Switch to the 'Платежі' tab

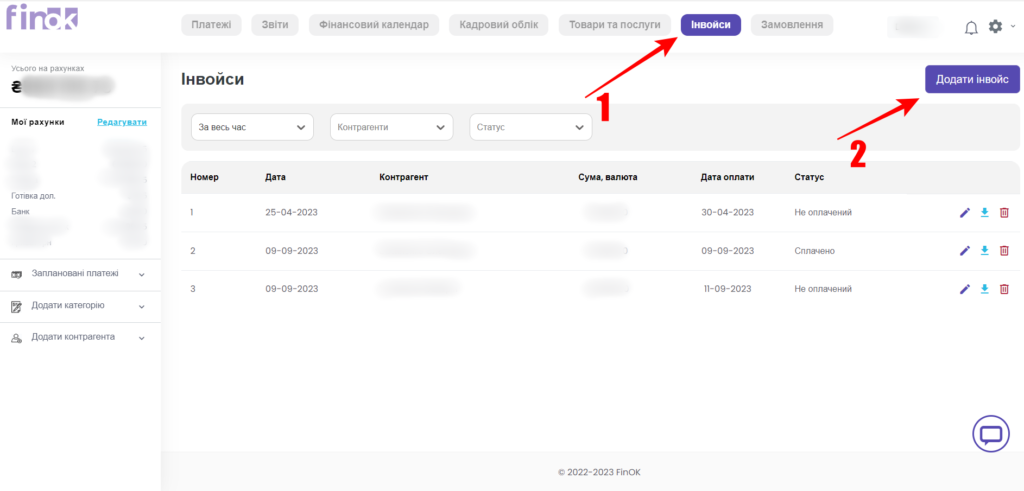click(x=210, y=25)
